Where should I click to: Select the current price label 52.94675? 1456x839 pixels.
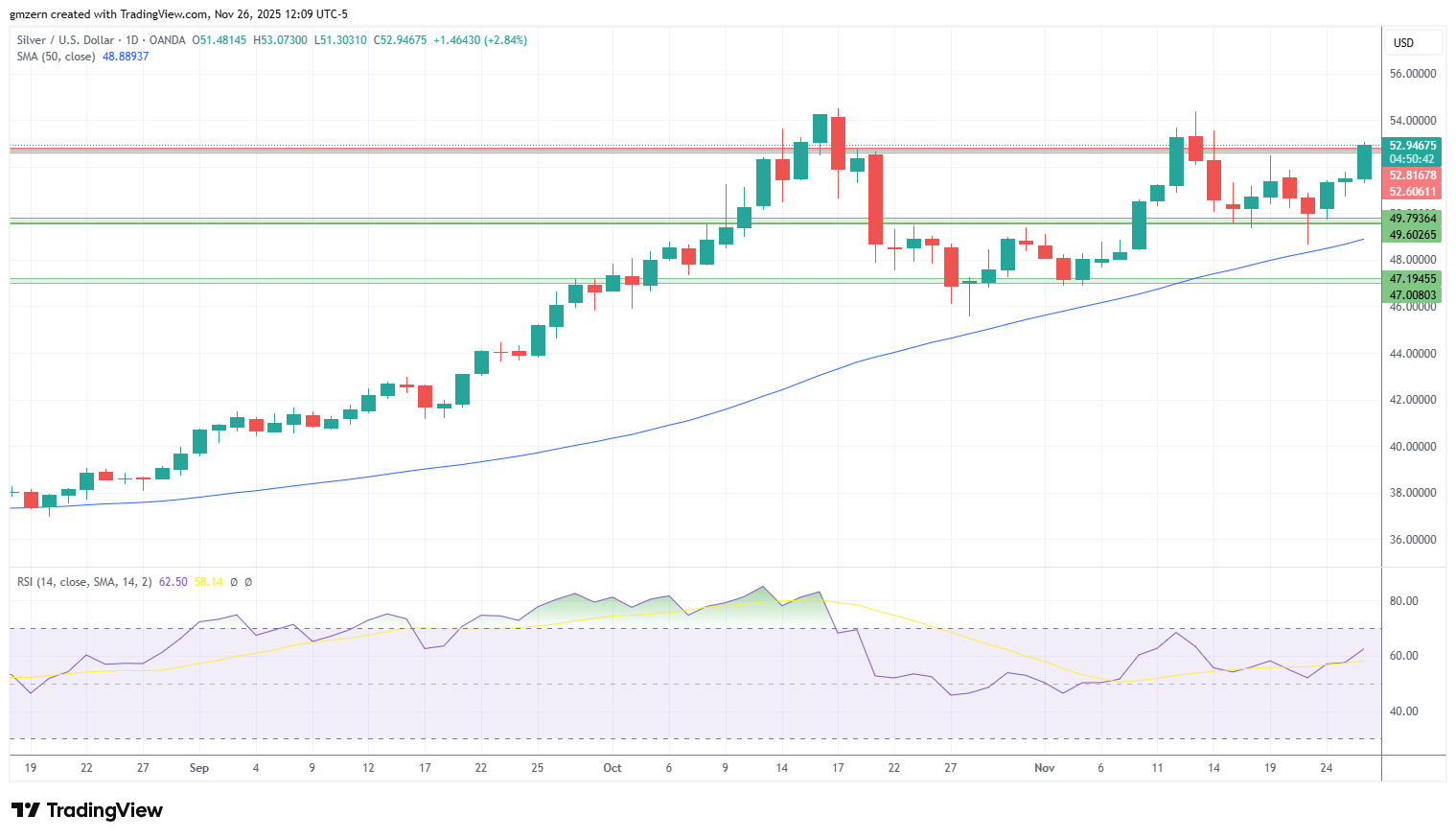pyautogui.click(x=1413, y=146)
